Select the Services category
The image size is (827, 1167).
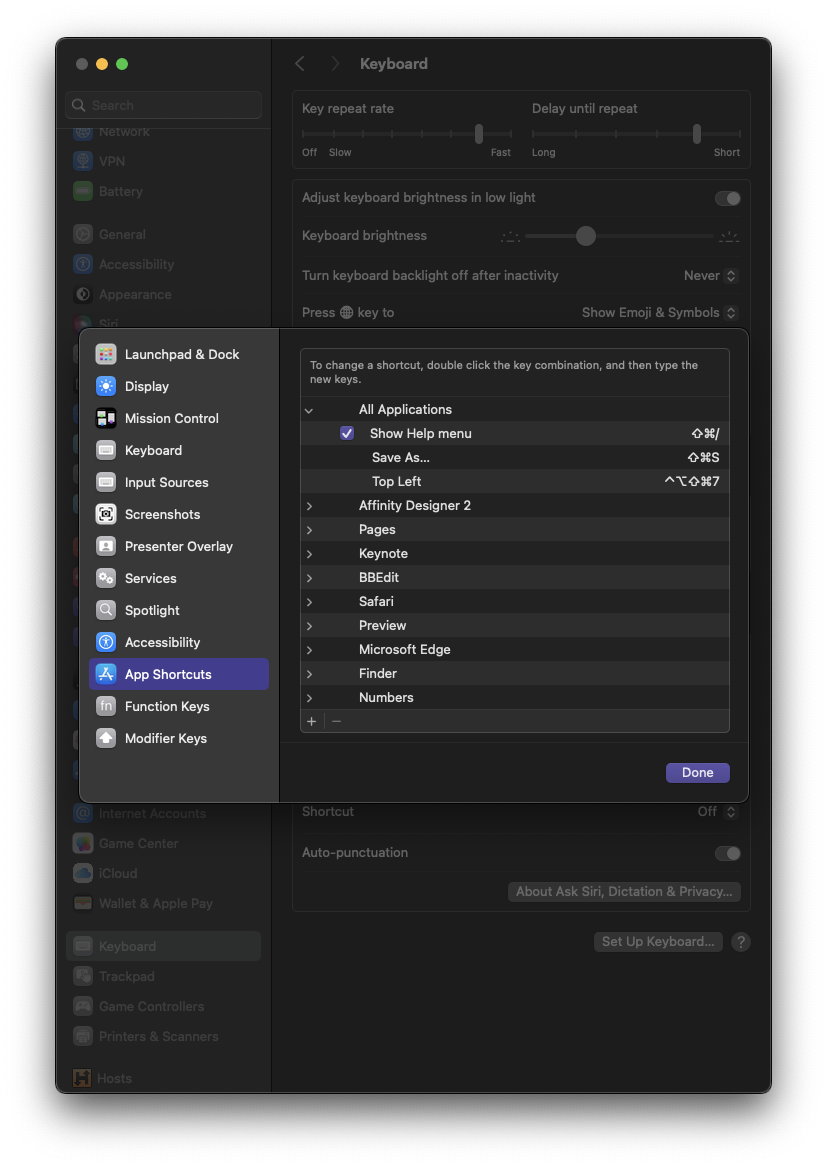[150, 578]
